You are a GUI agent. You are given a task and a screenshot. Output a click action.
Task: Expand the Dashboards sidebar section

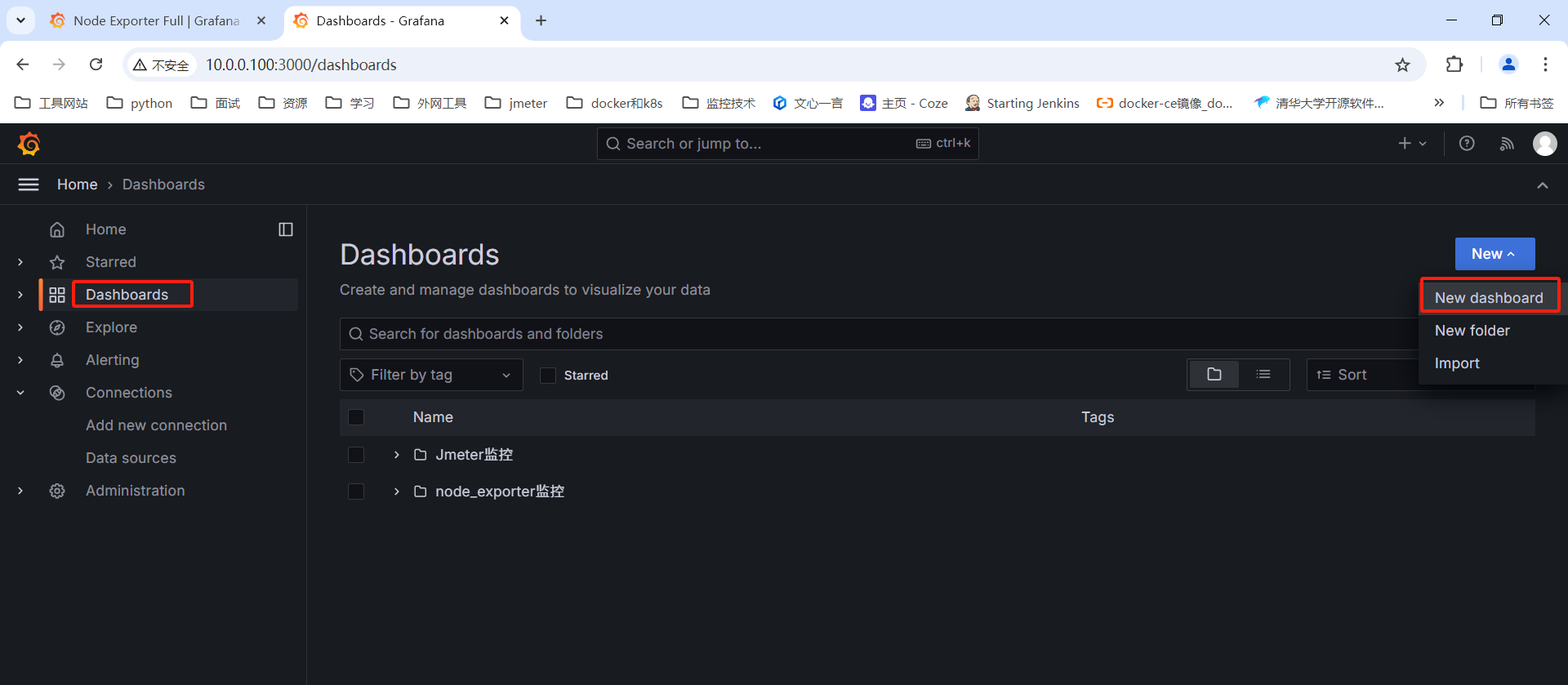pyautogui.click(x=20, y=295)
